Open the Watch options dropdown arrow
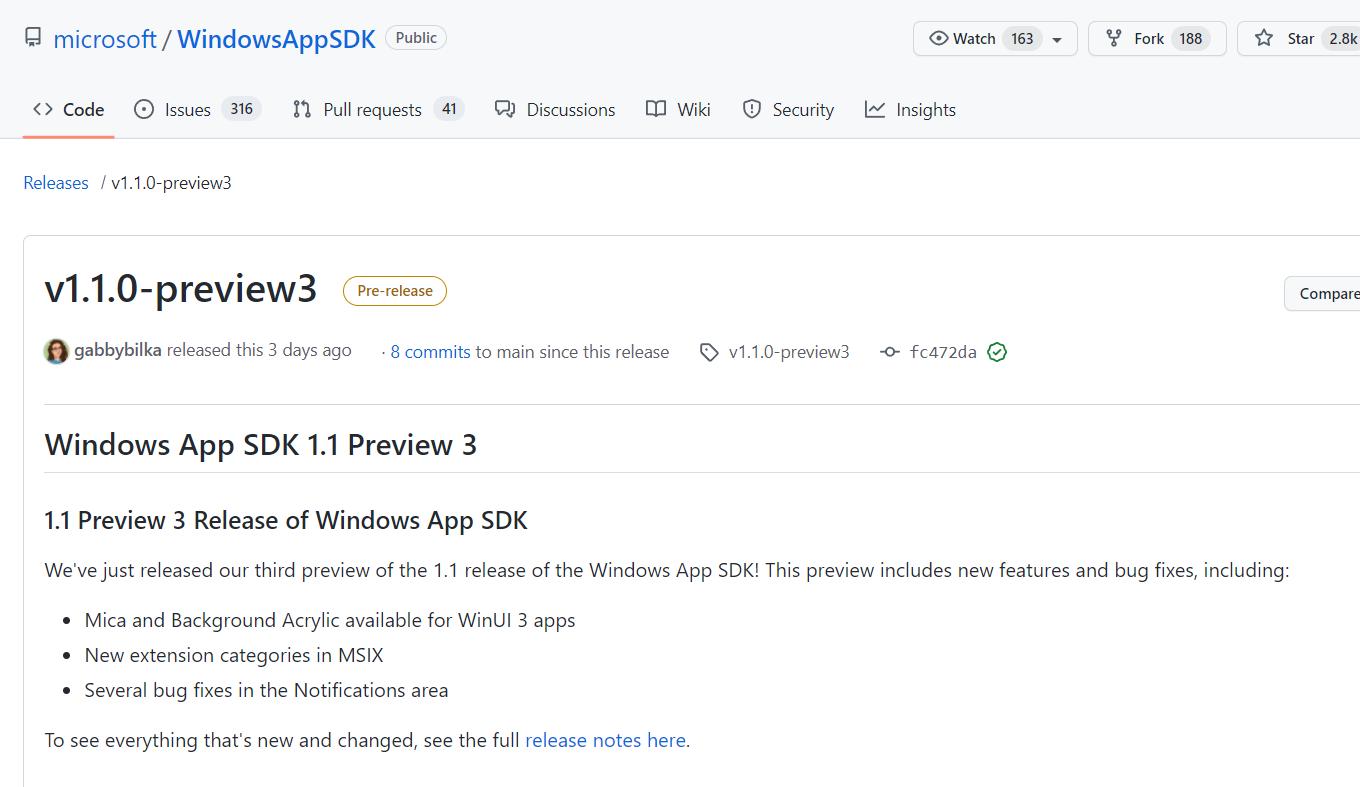This screenshot has width=1360, height=787. [x=1057, y=38]
